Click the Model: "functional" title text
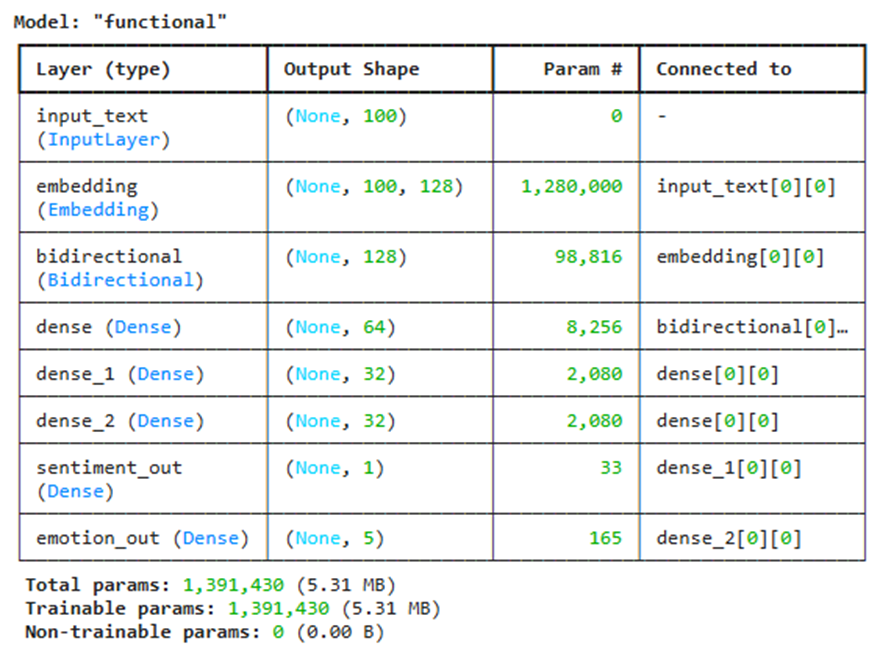This screenshot has width=880, height=652. coord(120,21)
